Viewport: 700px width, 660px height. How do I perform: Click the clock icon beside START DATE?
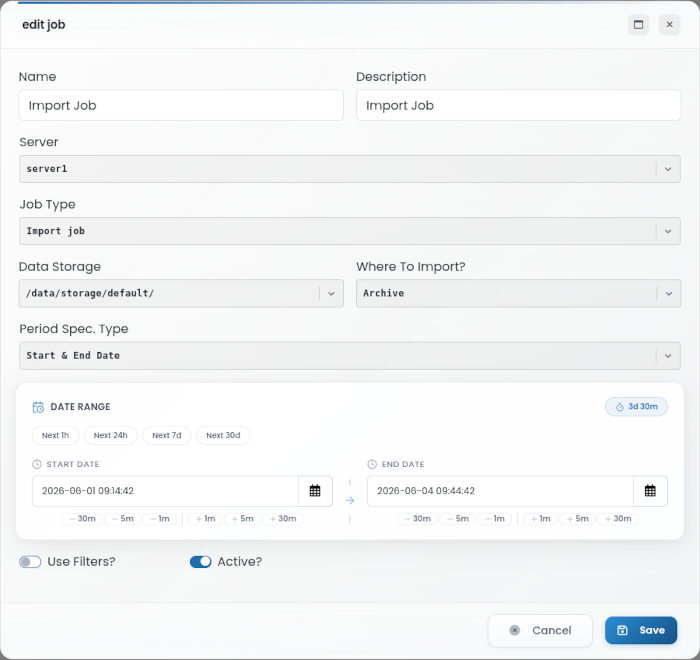click(x=37, y=464)
